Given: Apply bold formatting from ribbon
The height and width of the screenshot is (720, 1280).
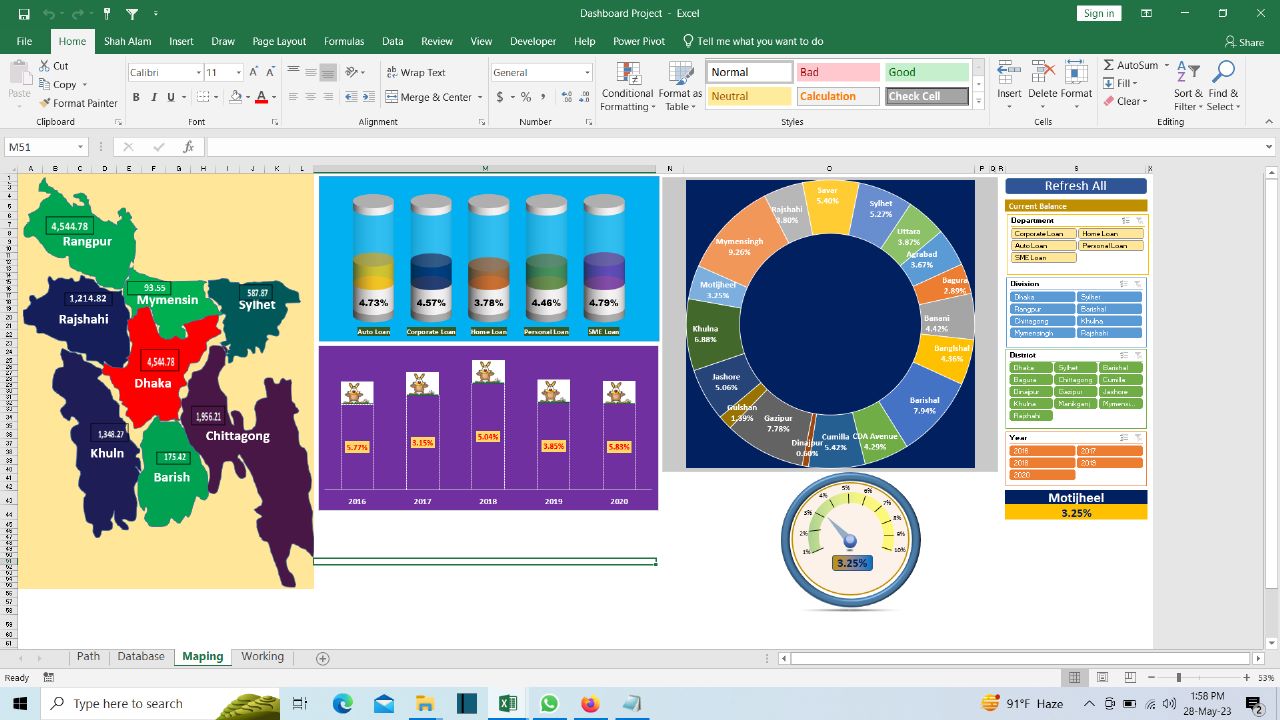Looking at the screenshot, I should 136,97.
